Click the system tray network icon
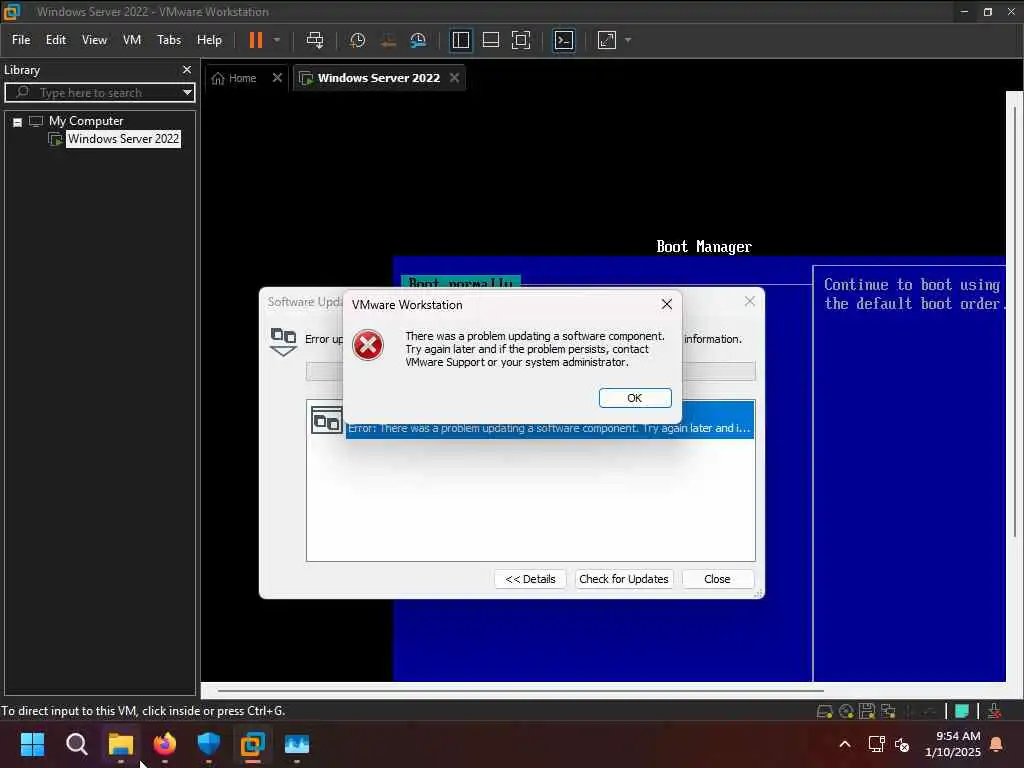The width and height of the screenshot is (1024, 768). (876, 744)
